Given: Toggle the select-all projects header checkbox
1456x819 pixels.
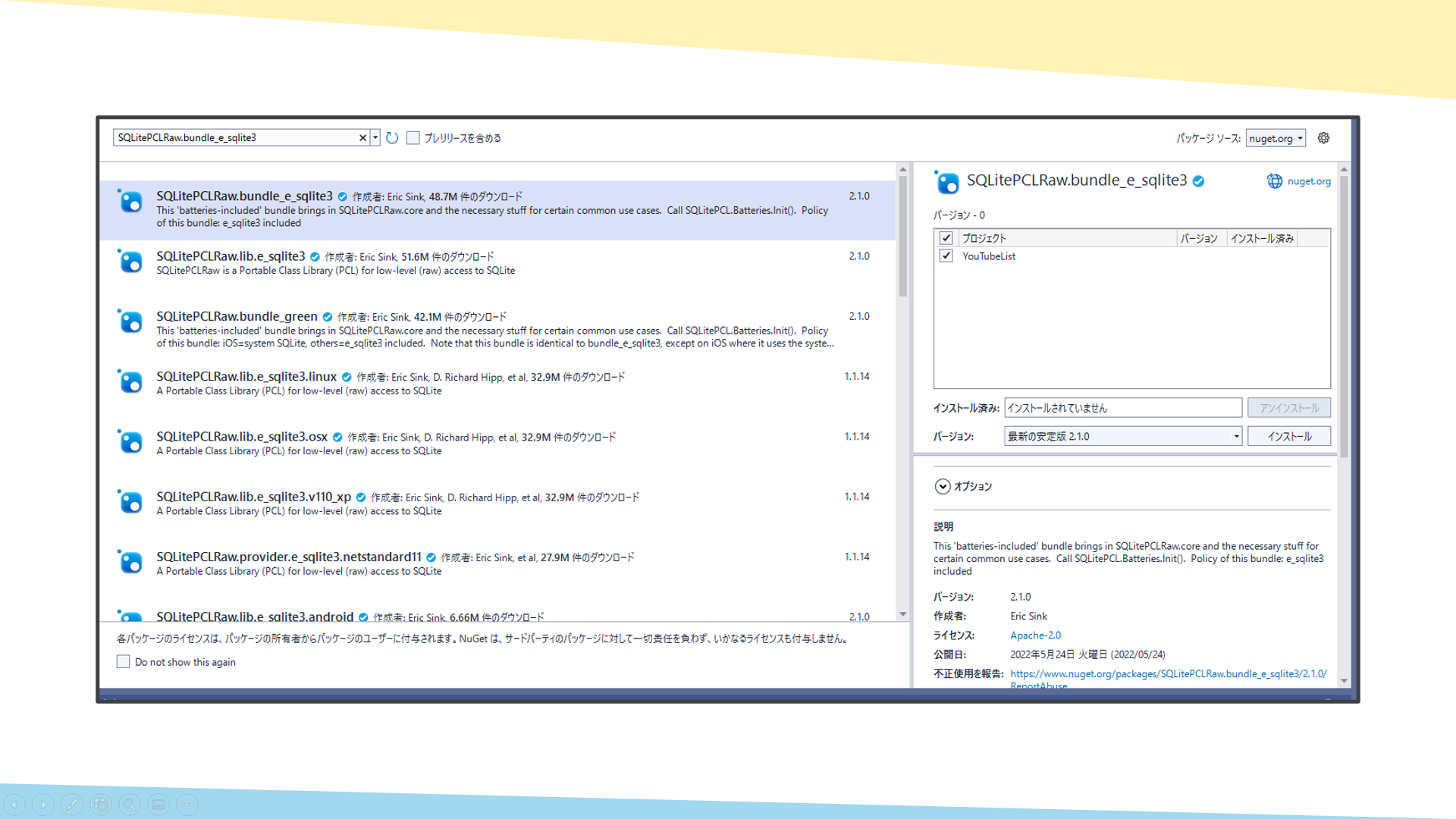Looking at the screenshot, I should (x=946, y=238).
